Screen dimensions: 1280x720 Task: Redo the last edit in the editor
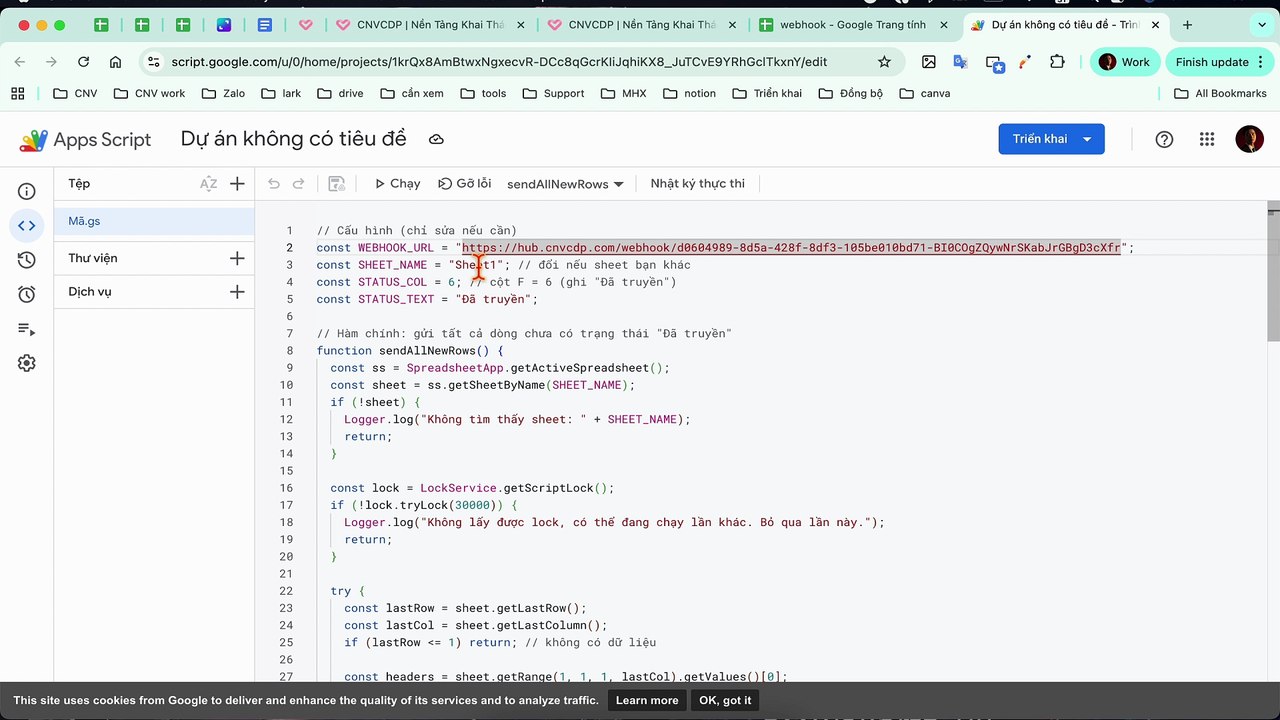(x=298, y=183)
